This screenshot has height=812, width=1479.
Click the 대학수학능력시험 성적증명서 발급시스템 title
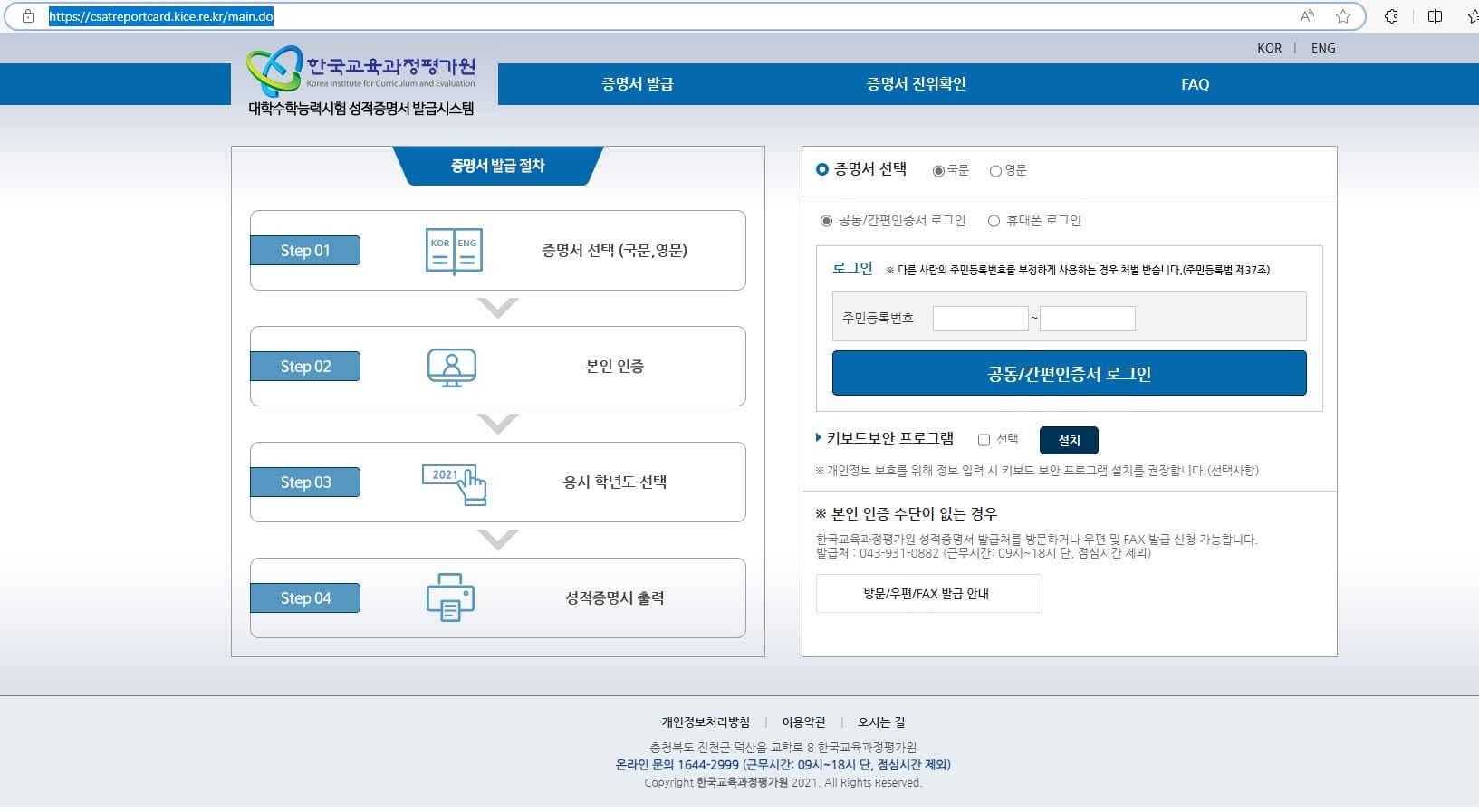tap(361, 109)
